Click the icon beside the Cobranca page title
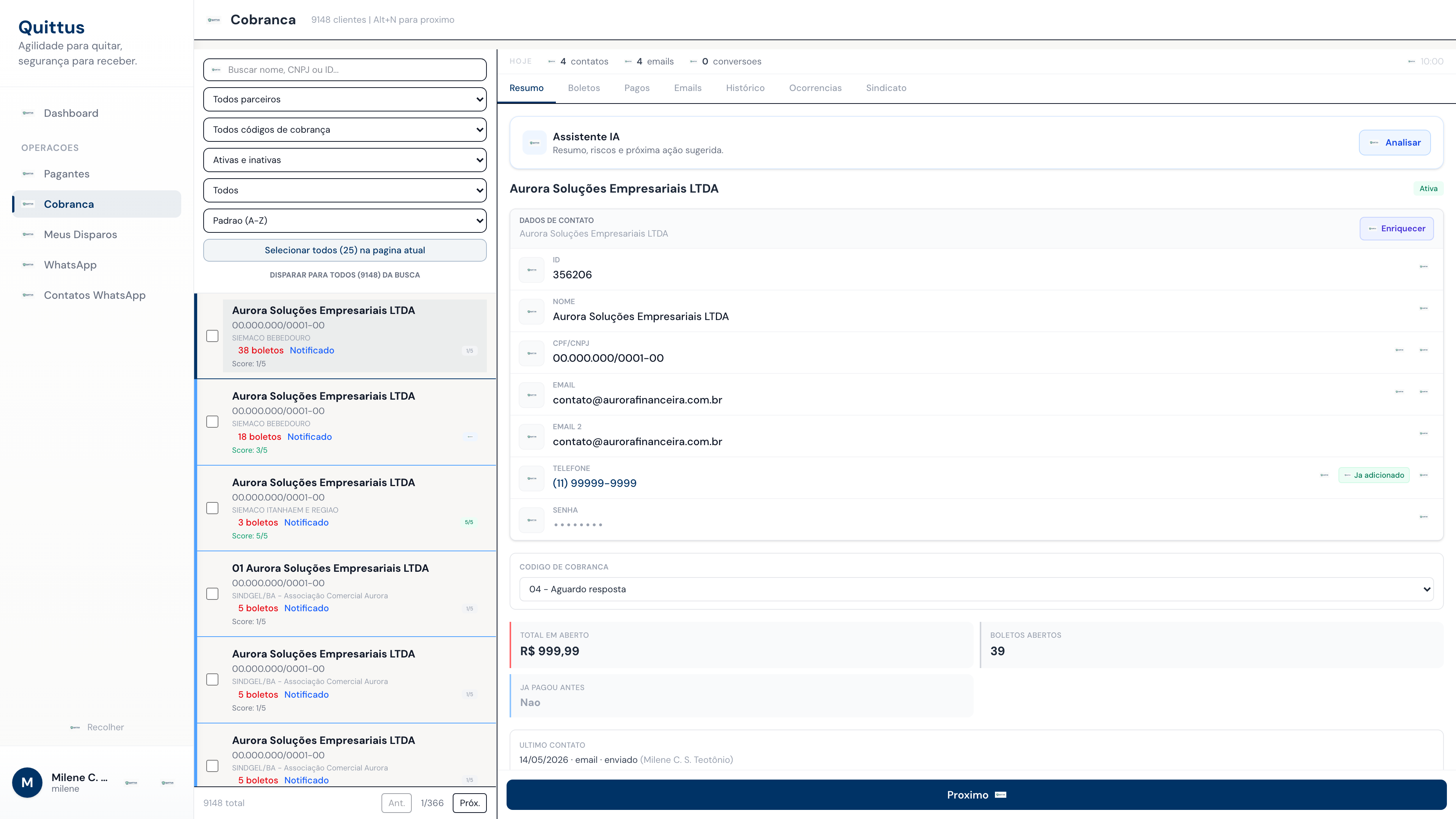Image resolution: width=1456 pixels, height=819 pixels. pyautogui.click(x=213, y=20)
